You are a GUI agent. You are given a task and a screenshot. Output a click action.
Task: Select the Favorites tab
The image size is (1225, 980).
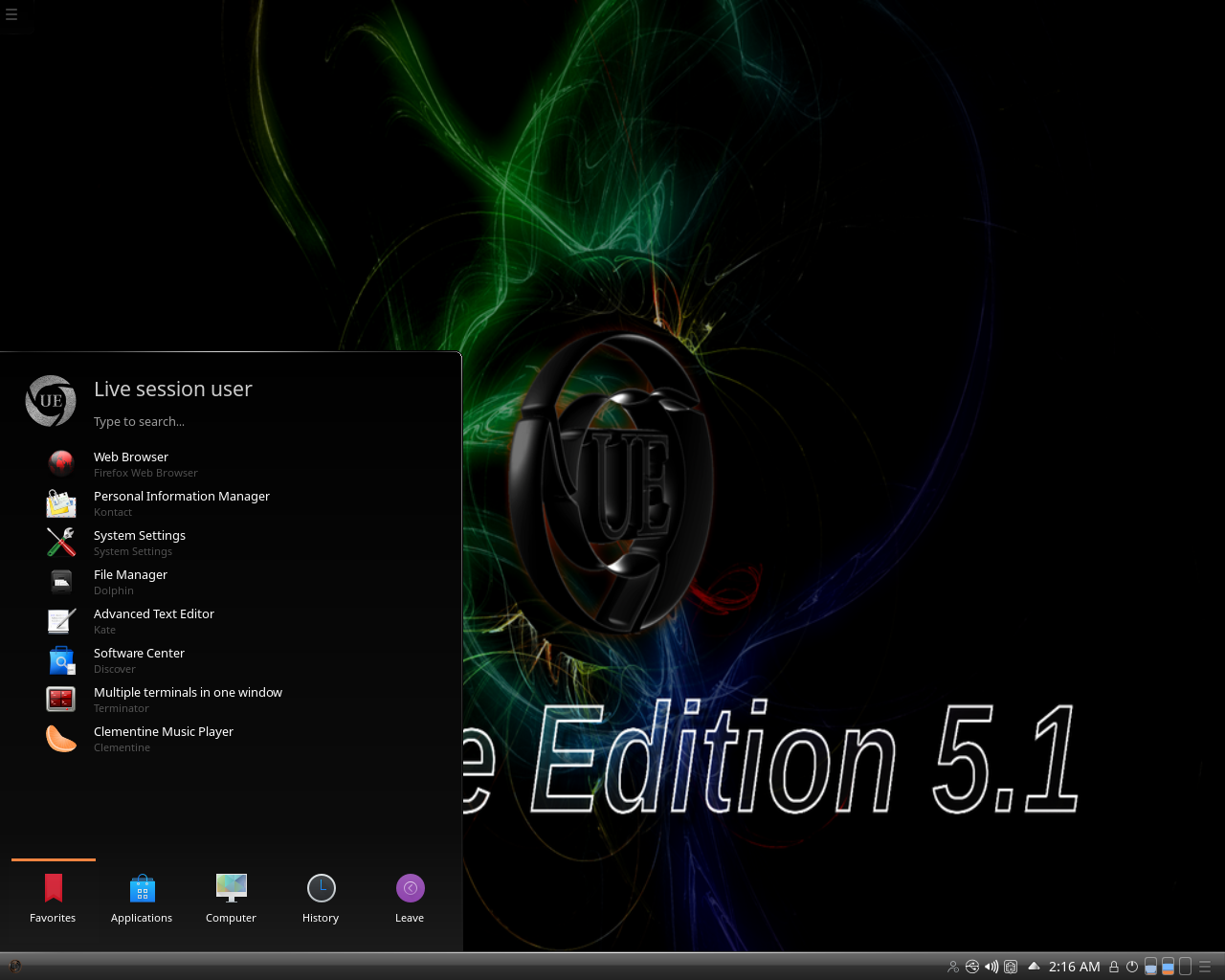click(53, 900)
